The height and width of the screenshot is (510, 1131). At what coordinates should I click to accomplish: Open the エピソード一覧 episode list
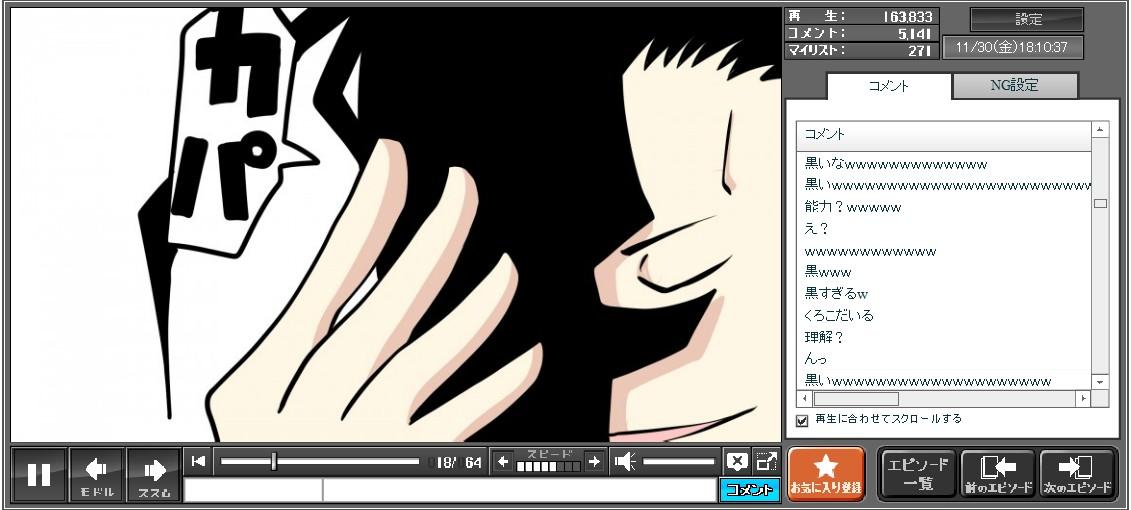click(917, 474)
